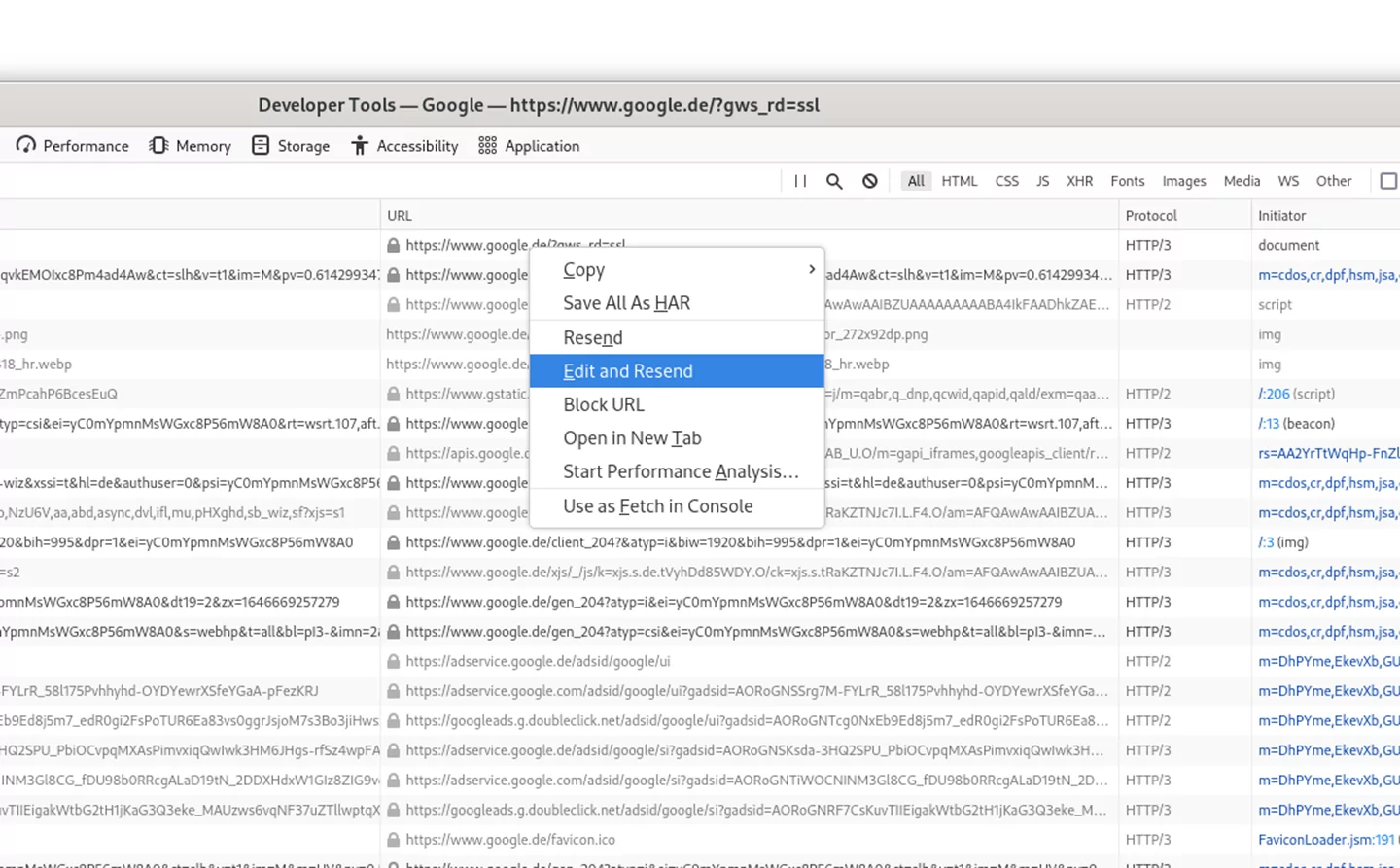The width and height of the screenshot is (1400, 868).
Task: Pause network recording with the pause icon
Action: coord(800,181)
